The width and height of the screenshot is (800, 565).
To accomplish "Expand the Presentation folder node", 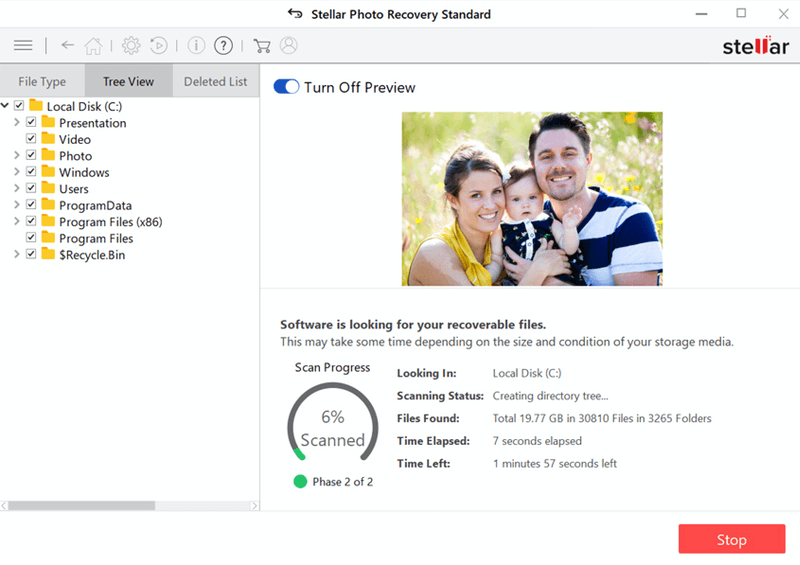I will point(17,122).
